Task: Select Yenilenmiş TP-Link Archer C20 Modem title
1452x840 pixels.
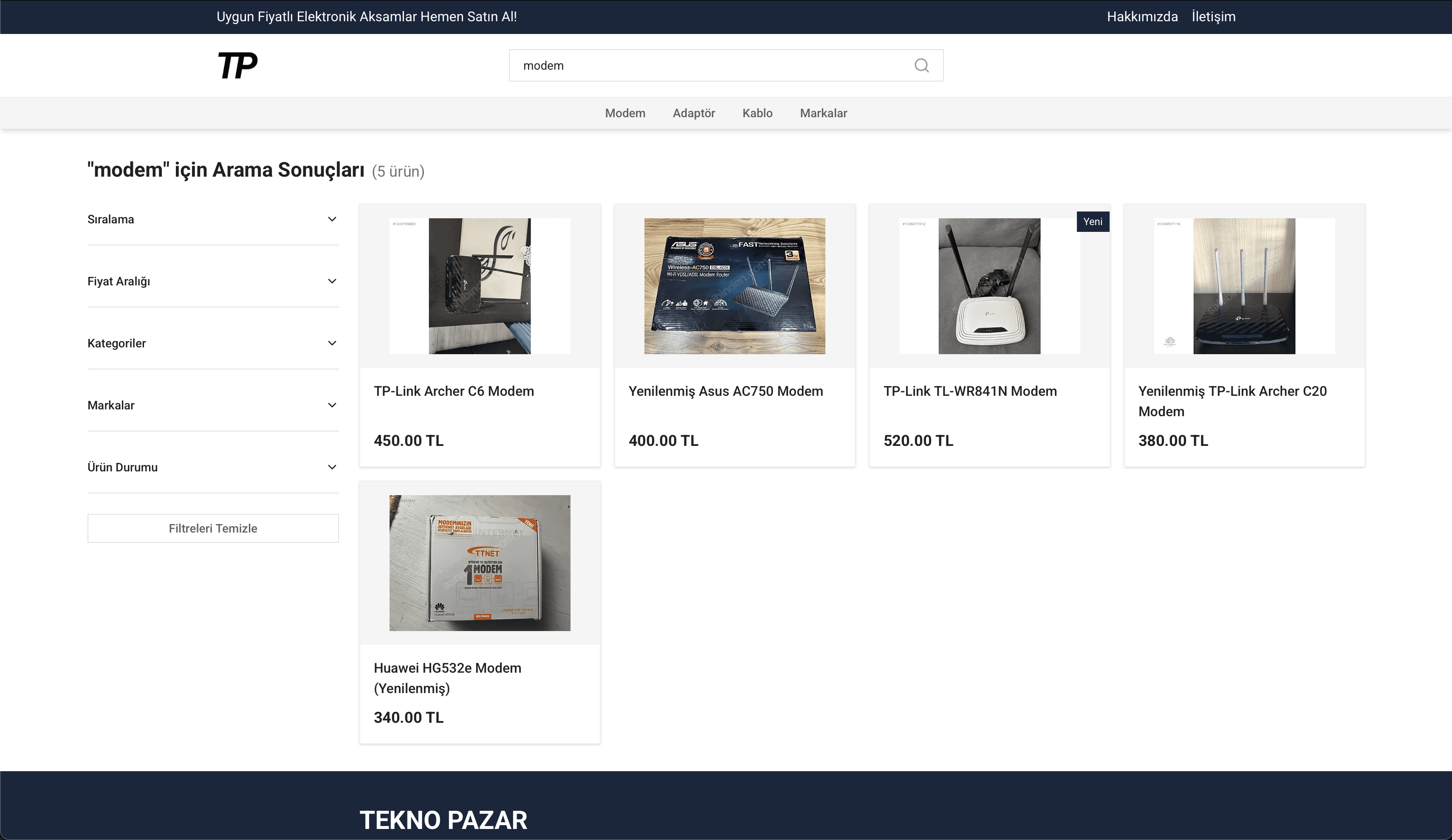Action: [1232, 401]
